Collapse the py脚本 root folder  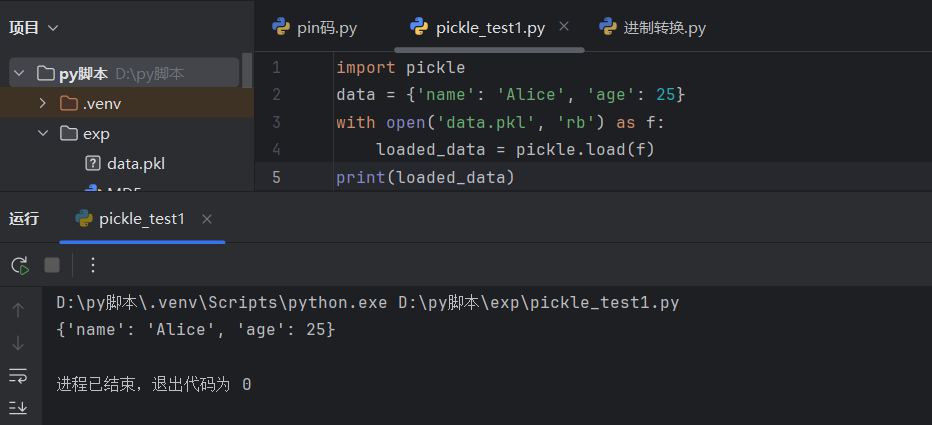click(19, 73)
